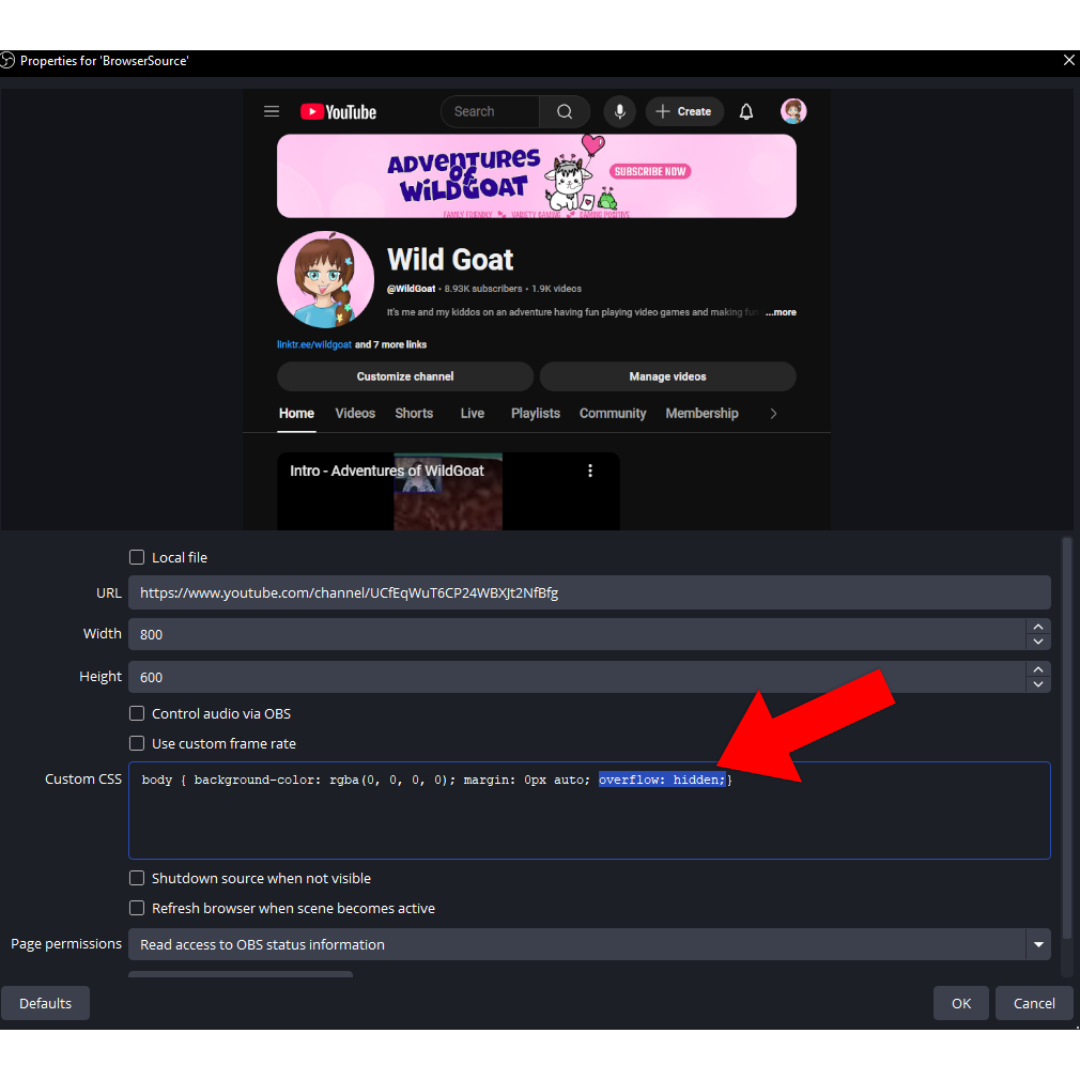Select the voice search microphone icon
The width and height of the screenshot is (1080, 1080).
point(619,111)
